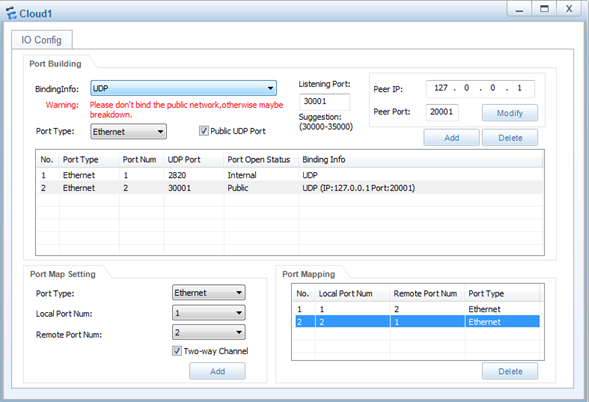Image resolution: width=589 pixels, height=402 pixels.
Task: Click the Peer IP address field
Action: [480, 89]
